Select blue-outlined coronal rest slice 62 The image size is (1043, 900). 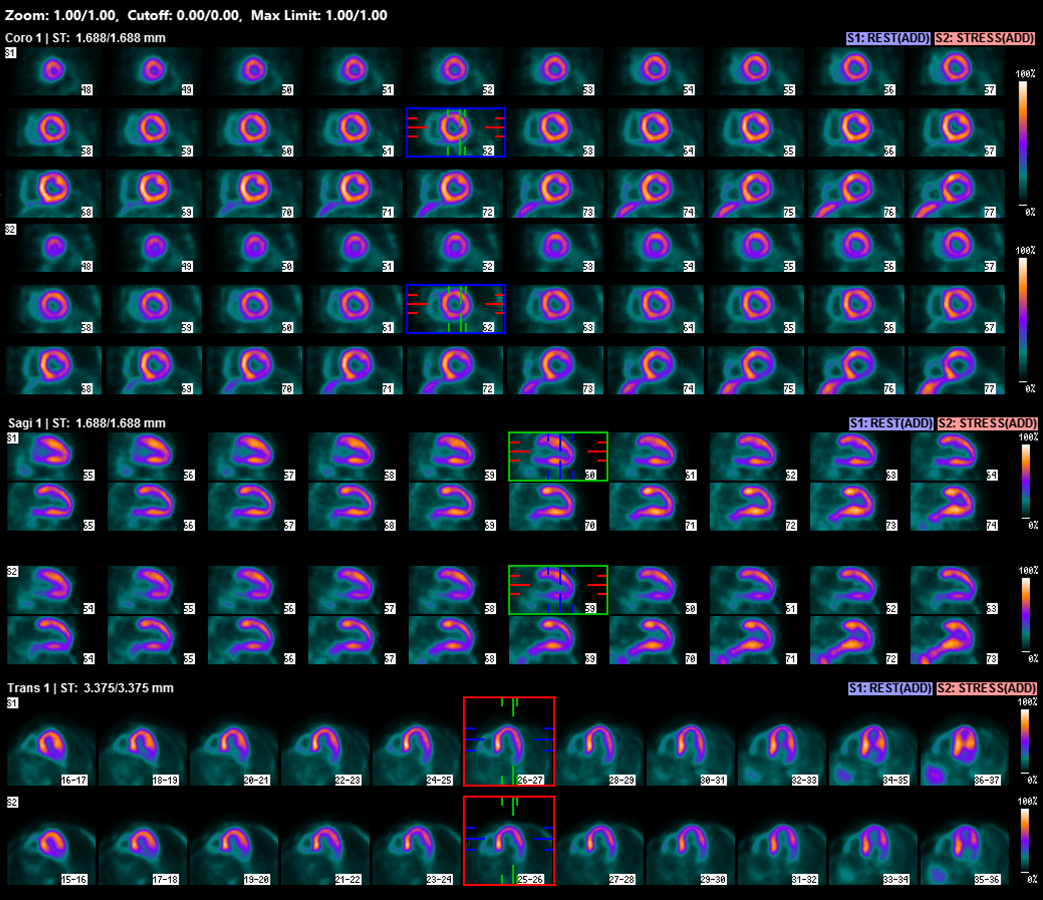(x=455, y=133)
